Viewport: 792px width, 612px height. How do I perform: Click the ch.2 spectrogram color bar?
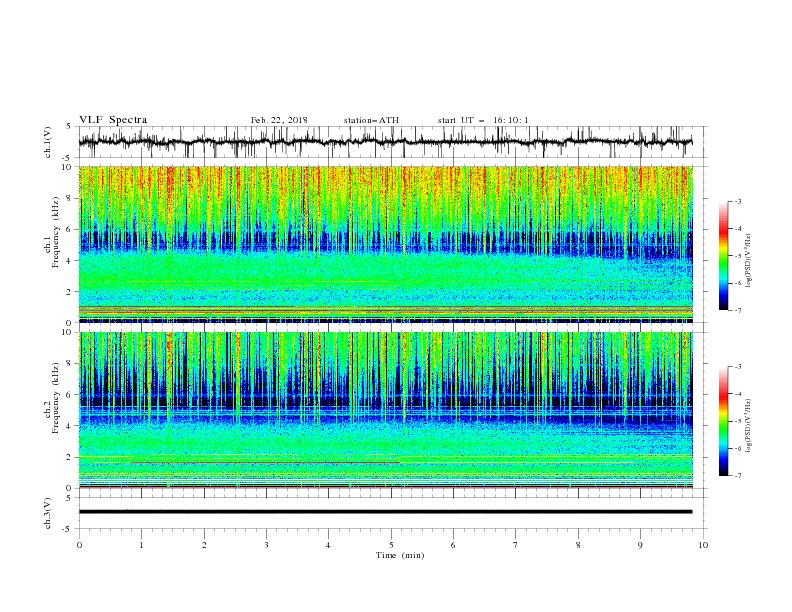pyautogui.click(x=724, y=421)
